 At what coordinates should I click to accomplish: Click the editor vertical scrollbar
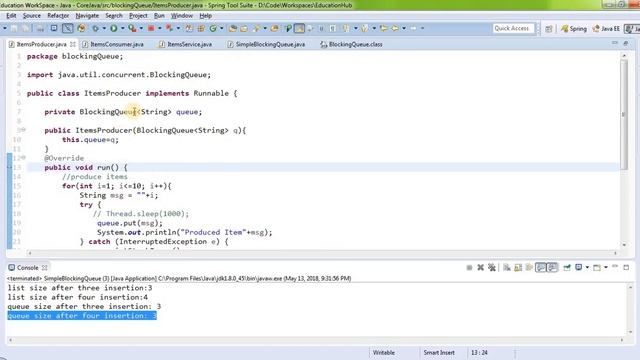pyautogui.click(x=624, y=114)
